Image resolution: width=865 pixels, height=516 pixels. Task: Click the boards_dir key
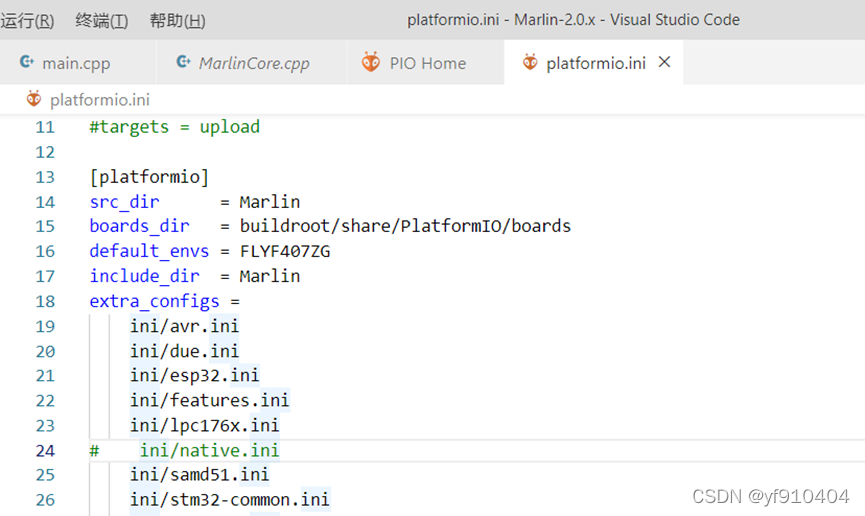click(x=139, y=226)
